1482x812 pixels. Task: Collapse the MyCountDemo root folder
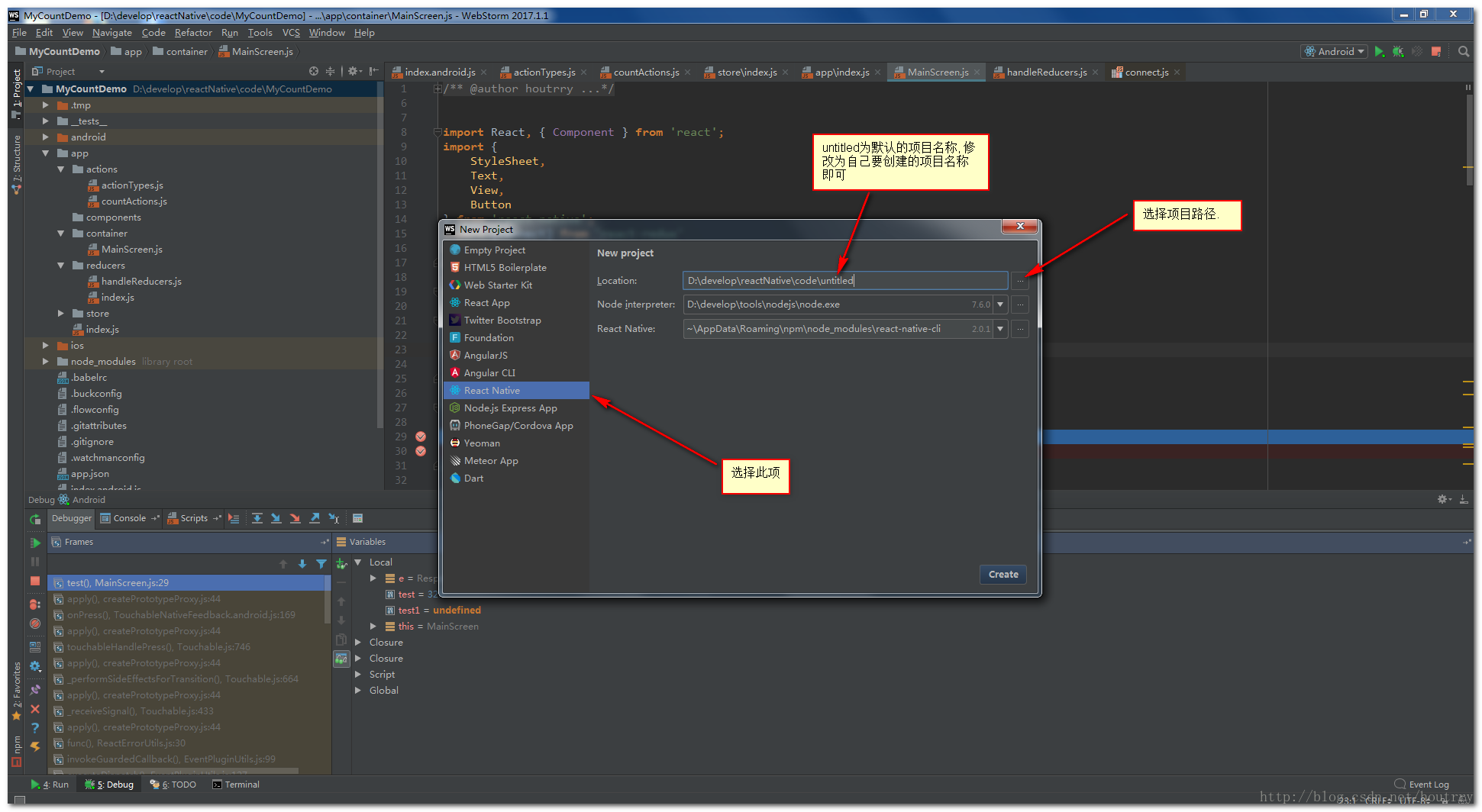click(x=31, y=89)
